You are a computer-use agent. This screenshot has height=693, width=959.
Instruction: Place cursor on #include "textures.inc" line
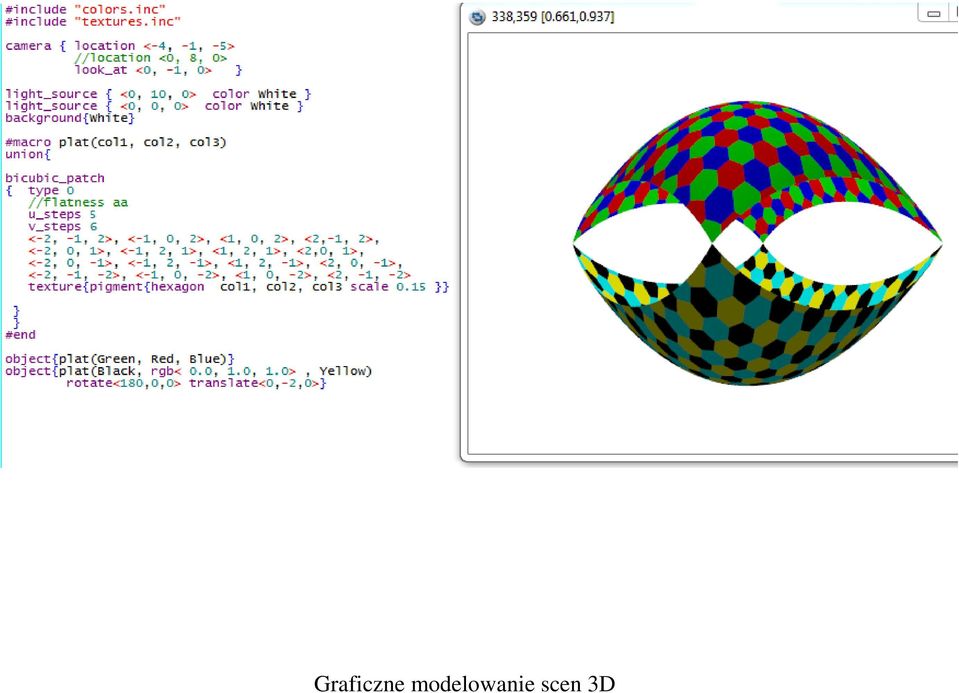pyautogui.click(x=93, y=22)
